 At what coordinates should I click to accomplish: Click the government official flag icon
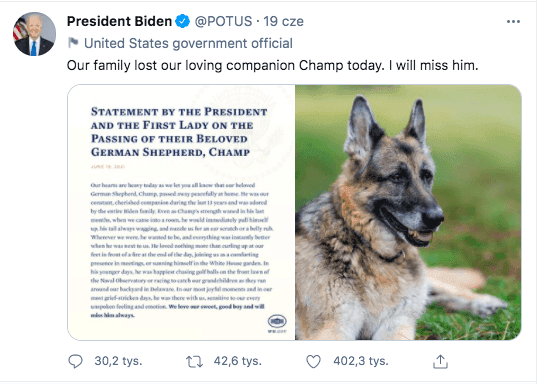(x=73, y=43)
